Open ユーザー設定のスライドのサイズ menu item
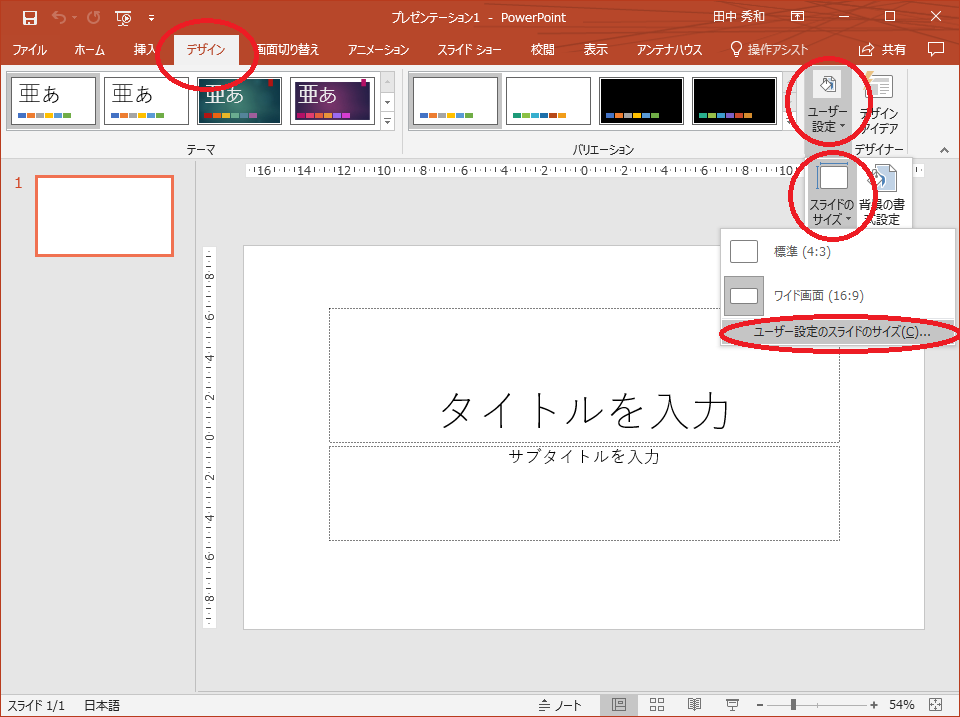Image resolution: width=960 pixels, height=717 pixels. point(841,332)
